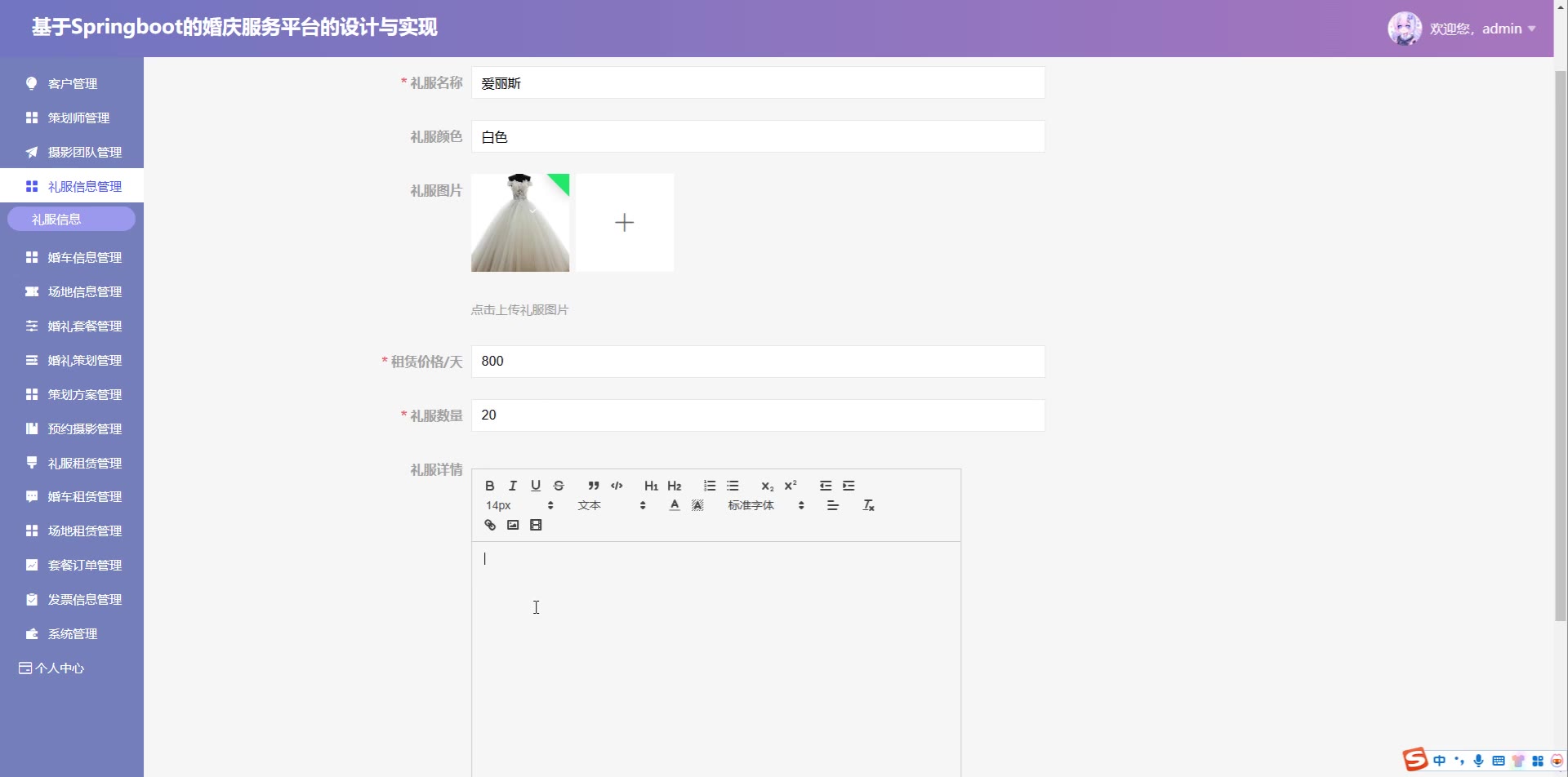Open 婚礼套餐管理 in the sidebar
The height and width of the screenshot is (777, 1568).
click(x=72, y=326)
